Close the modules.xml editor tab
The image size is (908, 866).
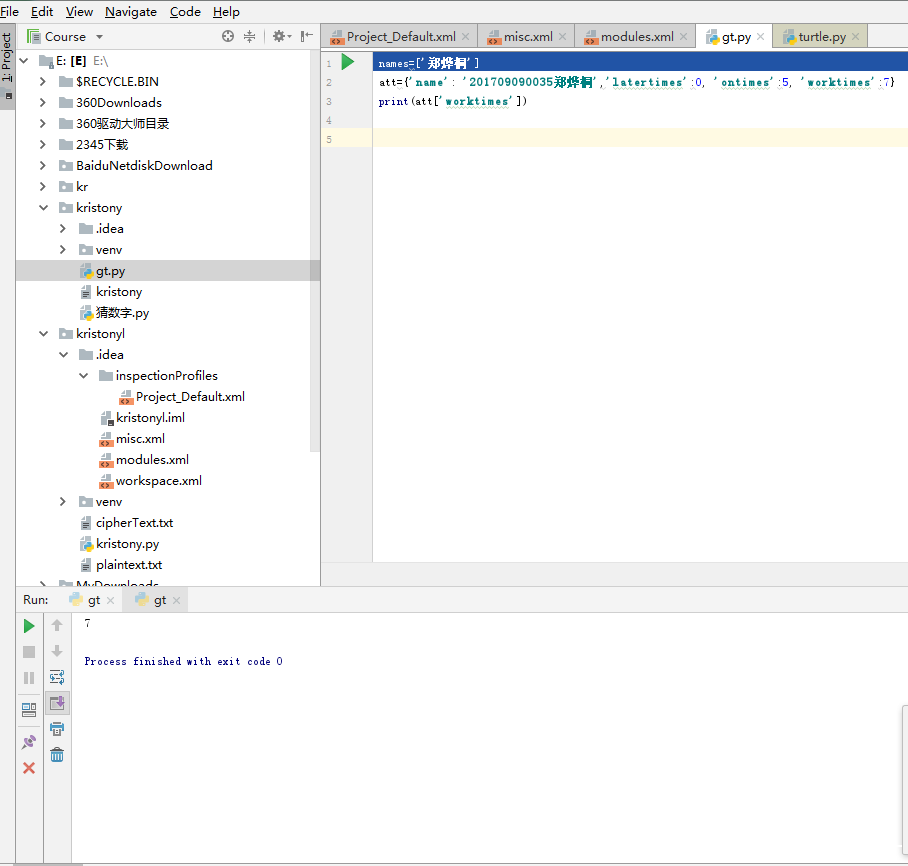pyautogui.click(x=684, y=37)
